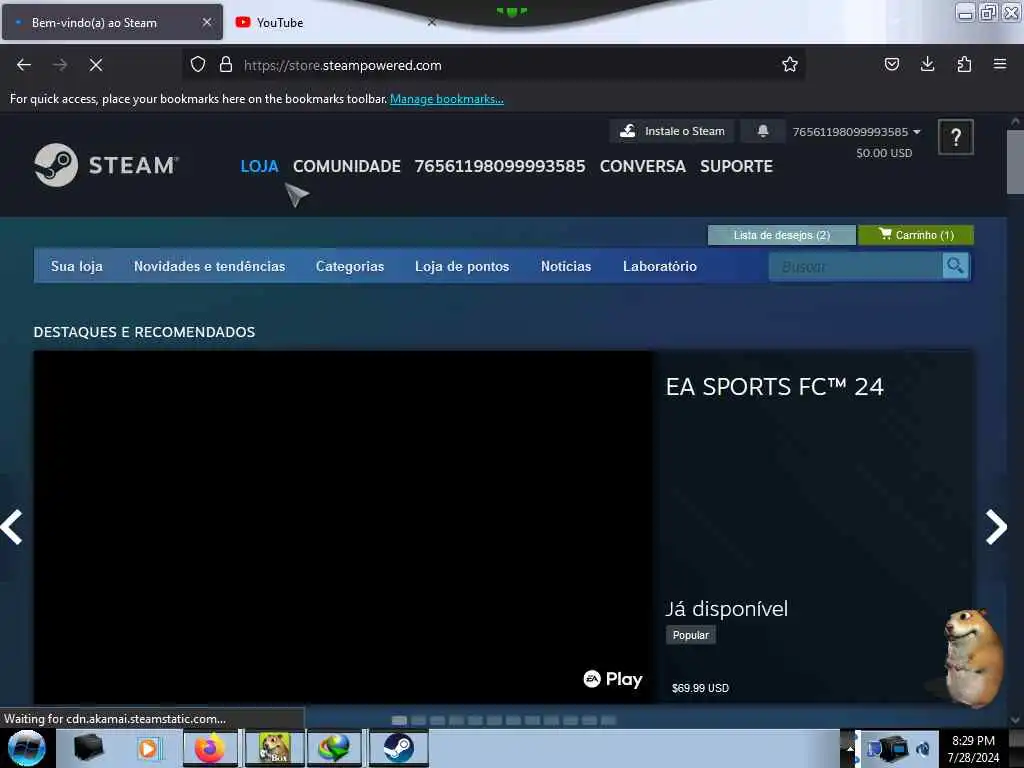Open COMUNIDADE in Steam header
The width and height of the screenshot is (1024, 768).
click(x=347, y=167)
